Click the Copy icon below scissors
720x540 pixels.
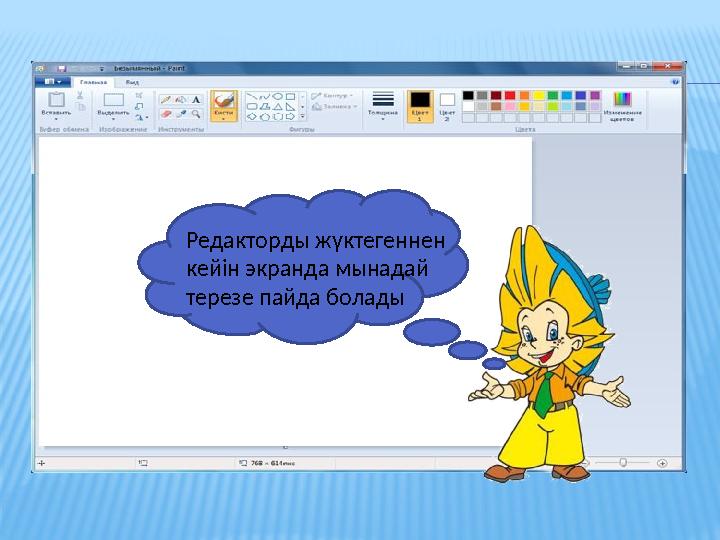tap(81, 107)
